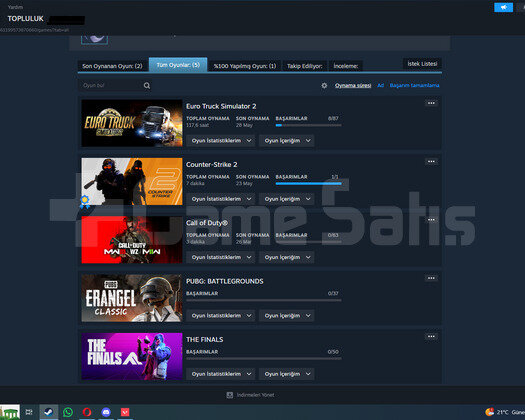Viewport: 525px width, 420px height.
Task: Click THE FINALS achievements progress bar
Action: 264,359
